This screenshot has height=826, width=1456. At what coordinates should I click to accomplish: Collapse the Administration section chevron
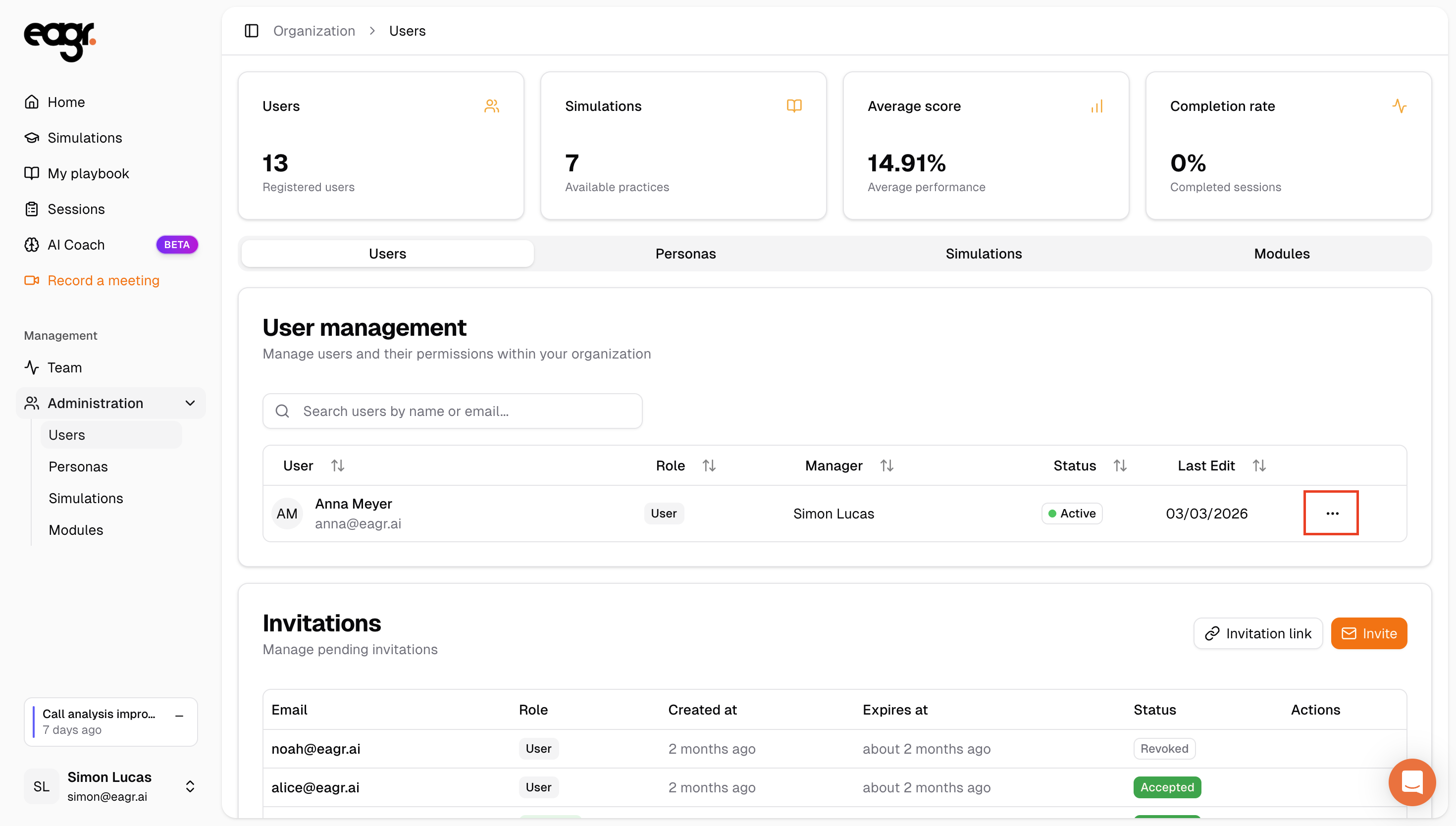[x=190, y=404]
